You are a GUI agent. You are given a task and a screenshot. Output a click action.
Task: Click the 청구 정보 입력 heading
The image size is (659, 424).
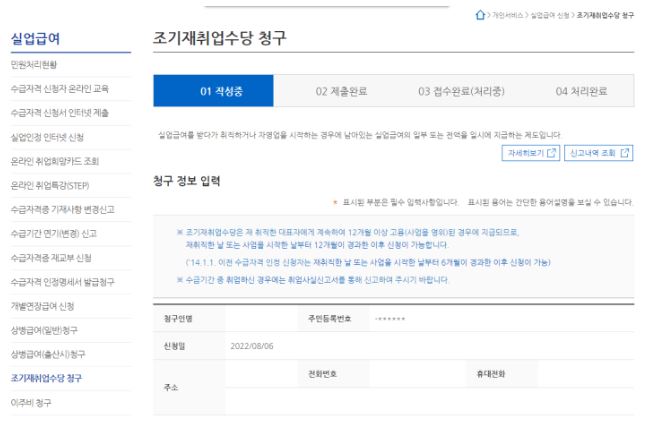(x=187, y=181)
